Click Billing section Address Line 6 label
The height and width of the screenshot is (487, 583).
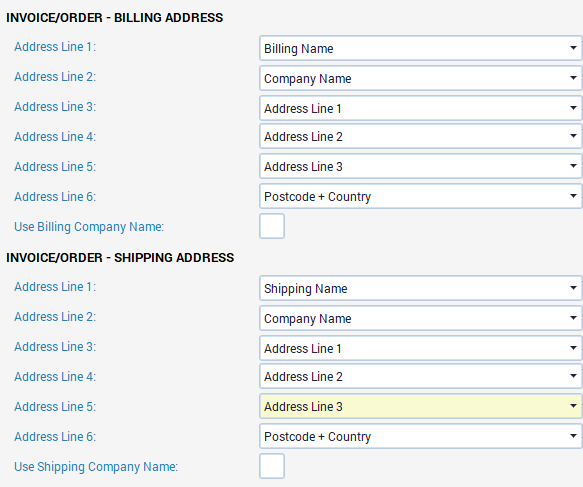(55, 197)
